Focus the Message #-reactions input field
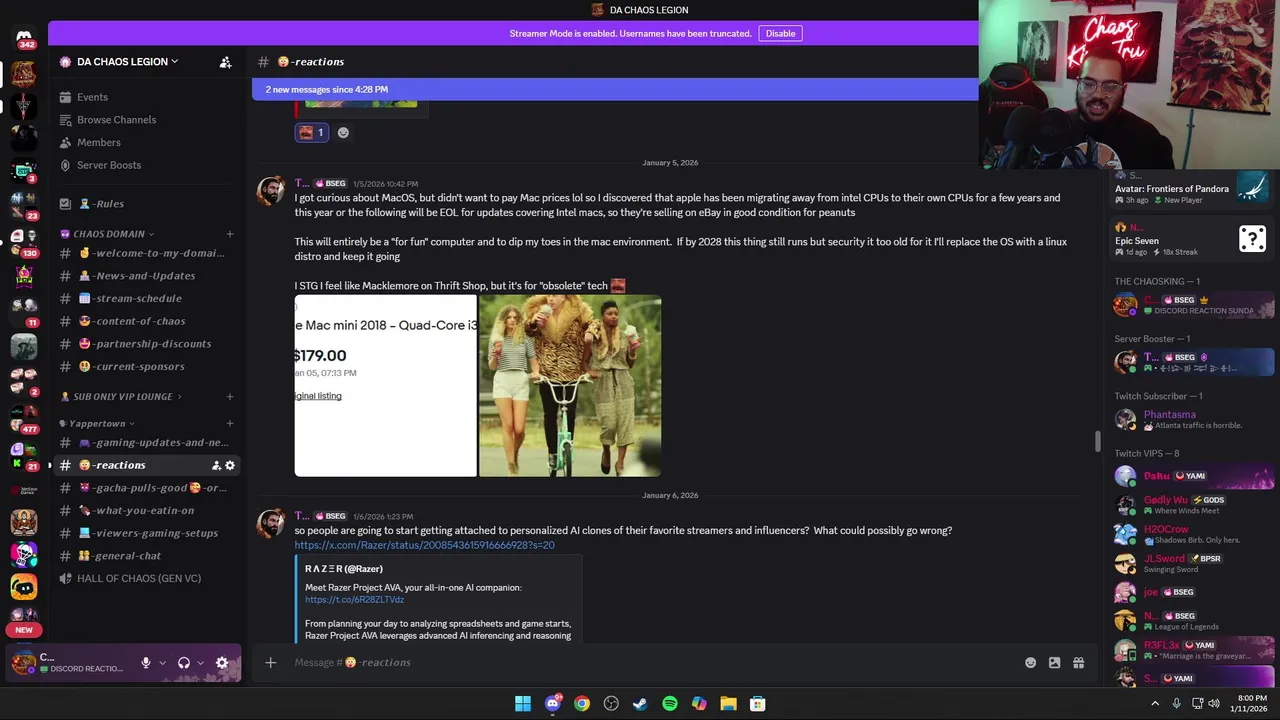Screen dimensions: 1280x720 pos(650,662)
